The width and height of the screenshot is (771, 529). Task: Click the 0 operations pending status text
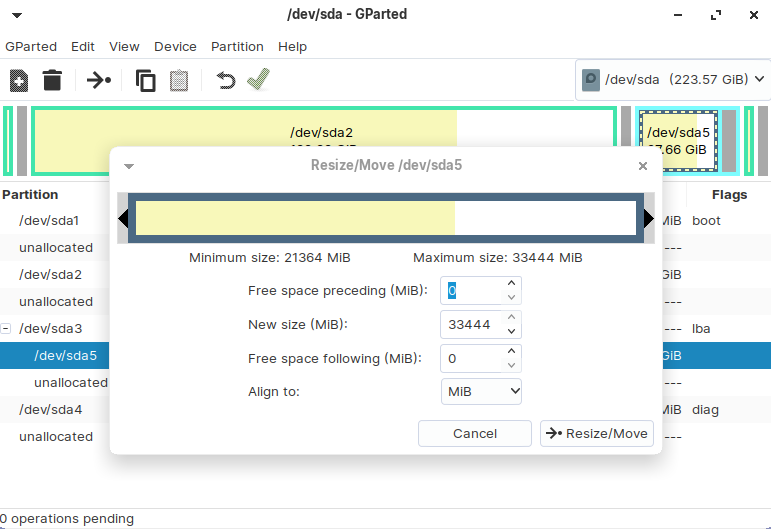coord(67,519)
